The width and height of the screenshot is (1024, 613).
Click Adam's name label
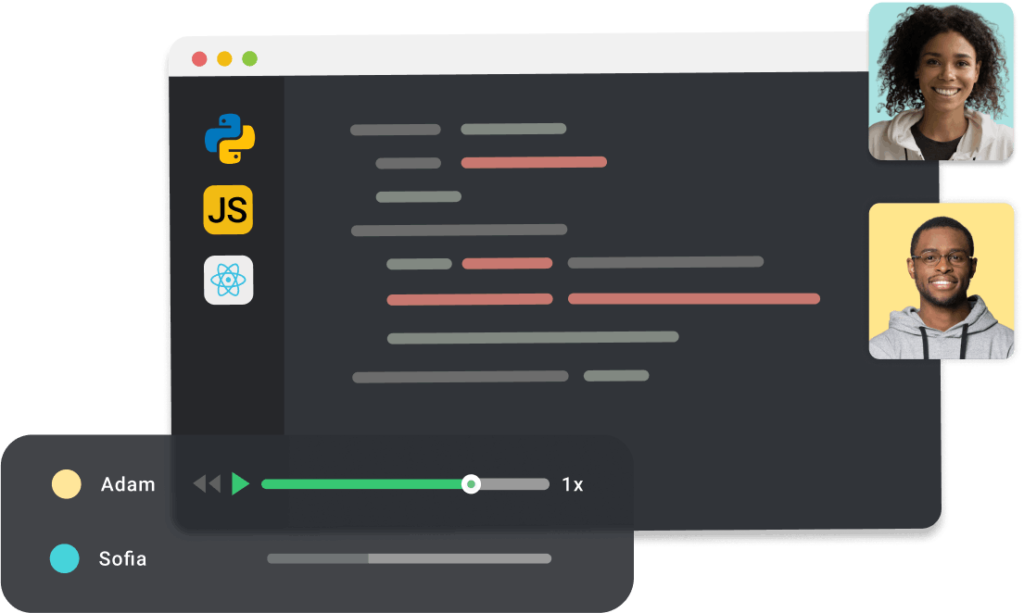128,484
